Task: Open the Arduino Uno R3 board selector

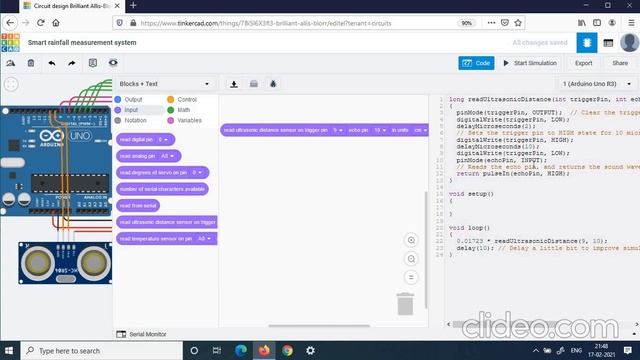Action: click(597, 84)
